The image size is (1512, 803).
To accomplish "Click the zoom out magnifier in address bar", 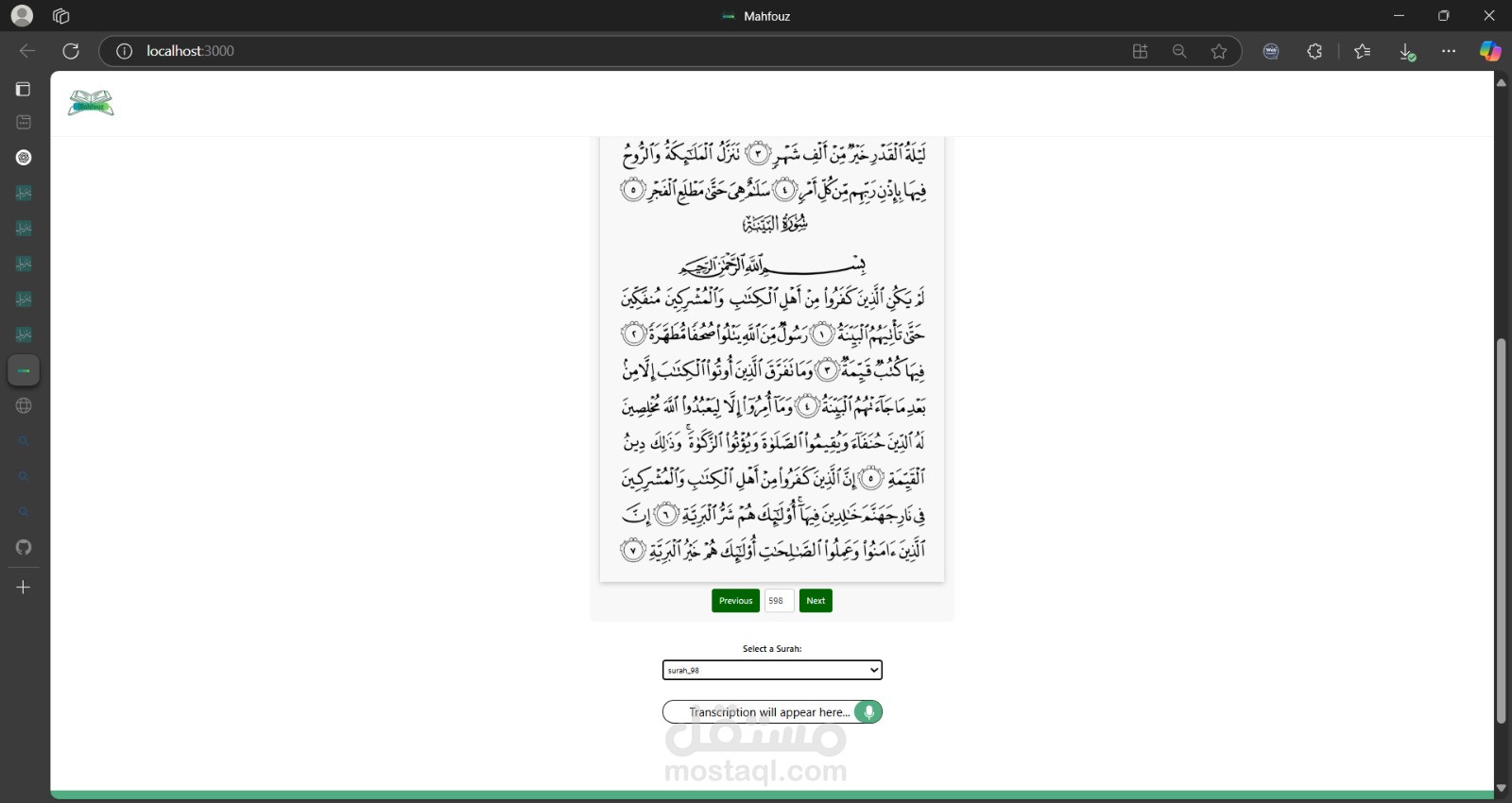I will 1179,51.
